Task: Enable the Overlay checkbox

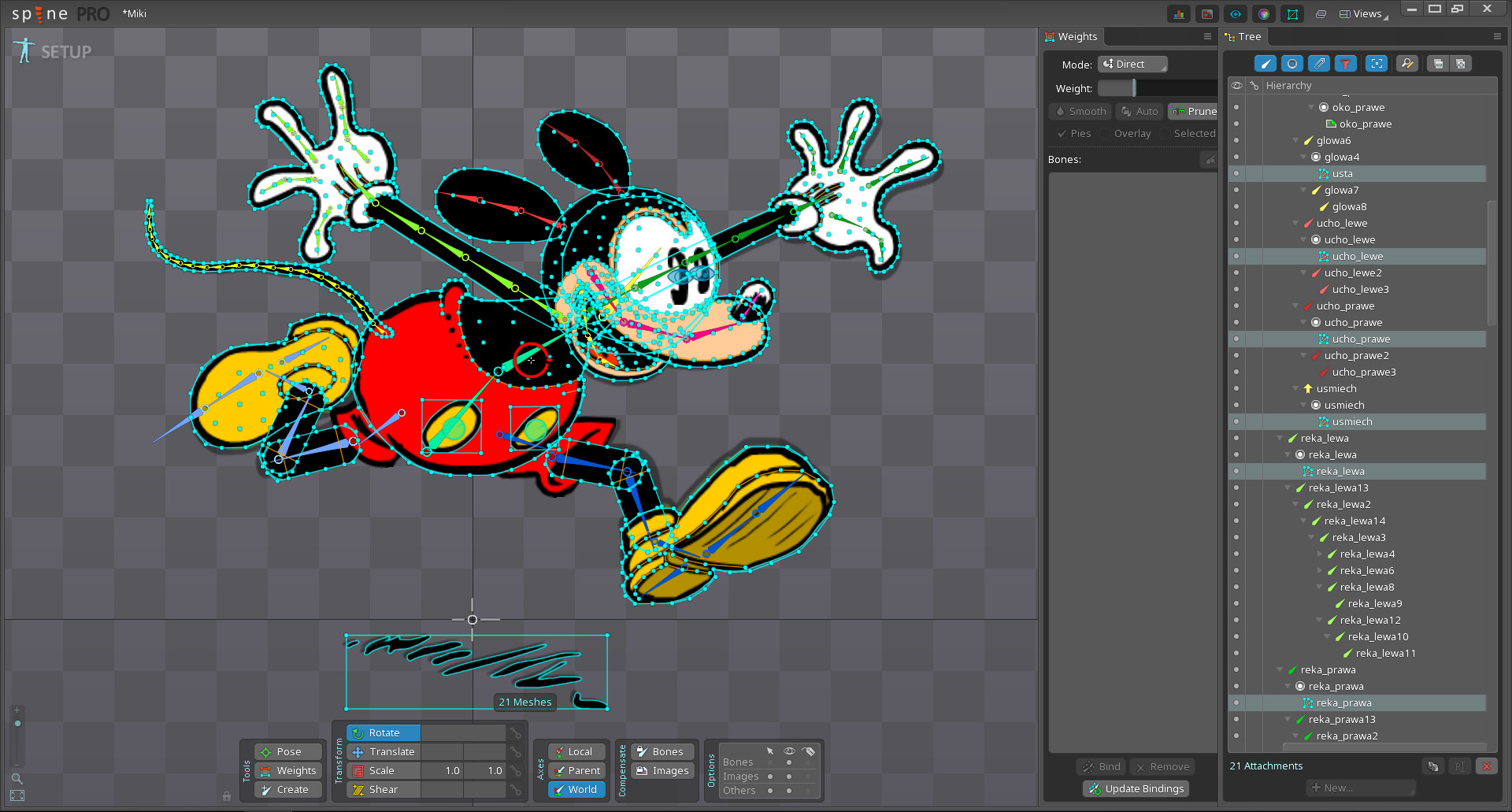Action: 1106,133
